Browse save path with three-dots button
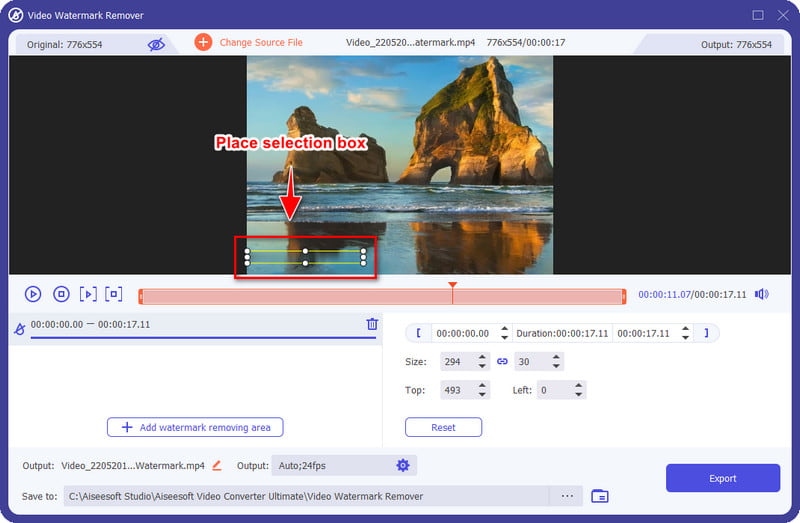 pos(567,496)
